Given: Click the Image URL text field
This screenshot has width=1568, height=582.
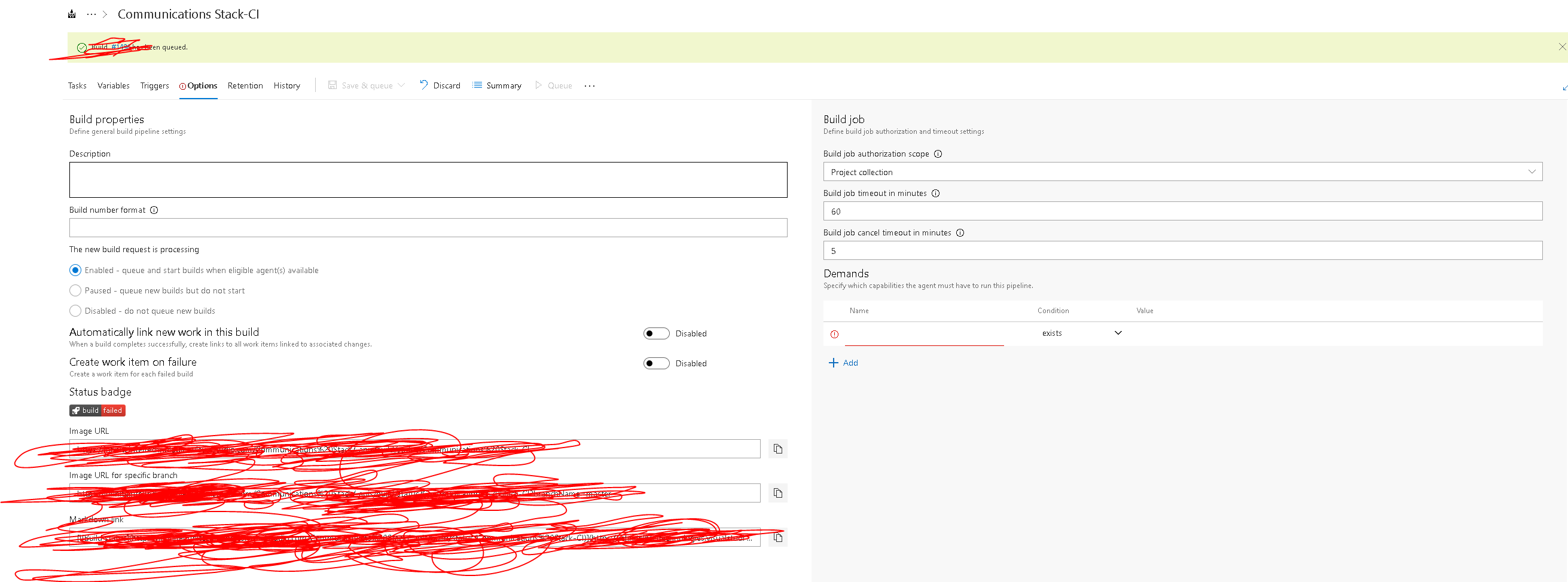Looking at the screenshot, I should pyautogui.click(x=414, y=449).
